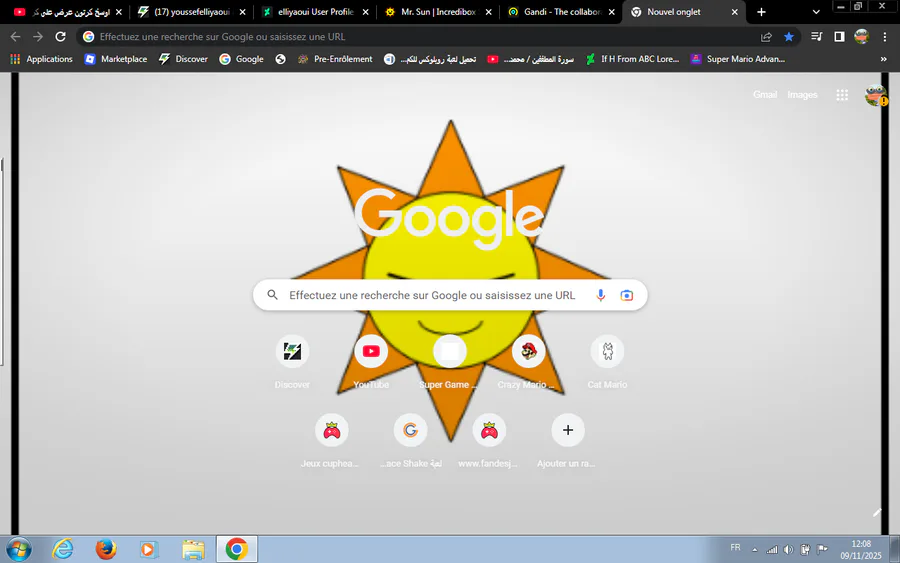Show hidden bookmarks with the chevron
Viewport: 900px width, 563px height.
(883, 59)
